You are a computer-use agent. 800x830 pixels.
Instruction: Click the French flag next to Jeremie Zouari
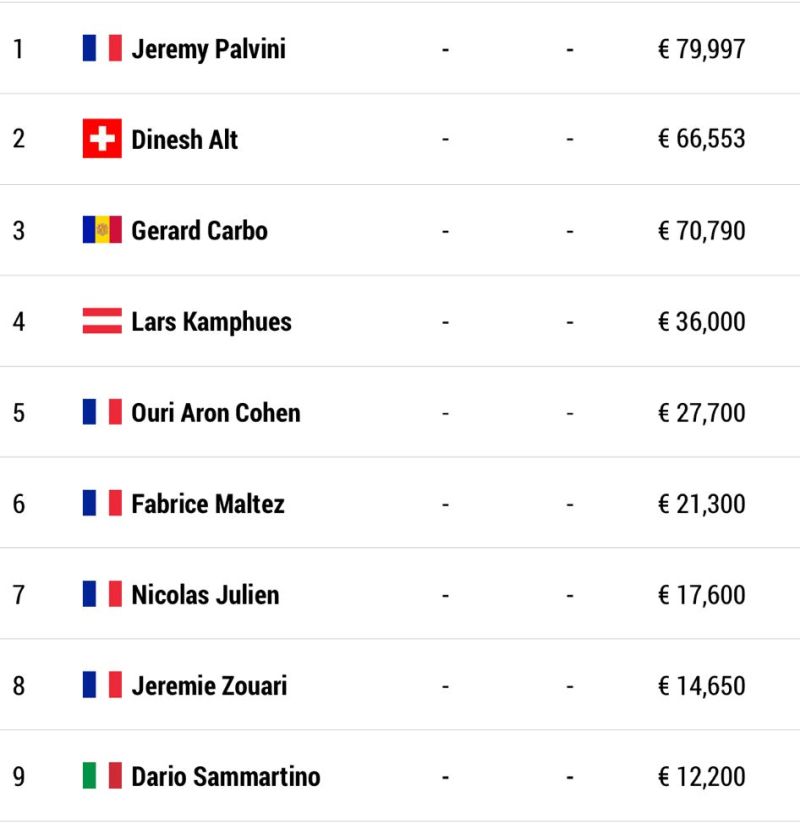point(102,685)
